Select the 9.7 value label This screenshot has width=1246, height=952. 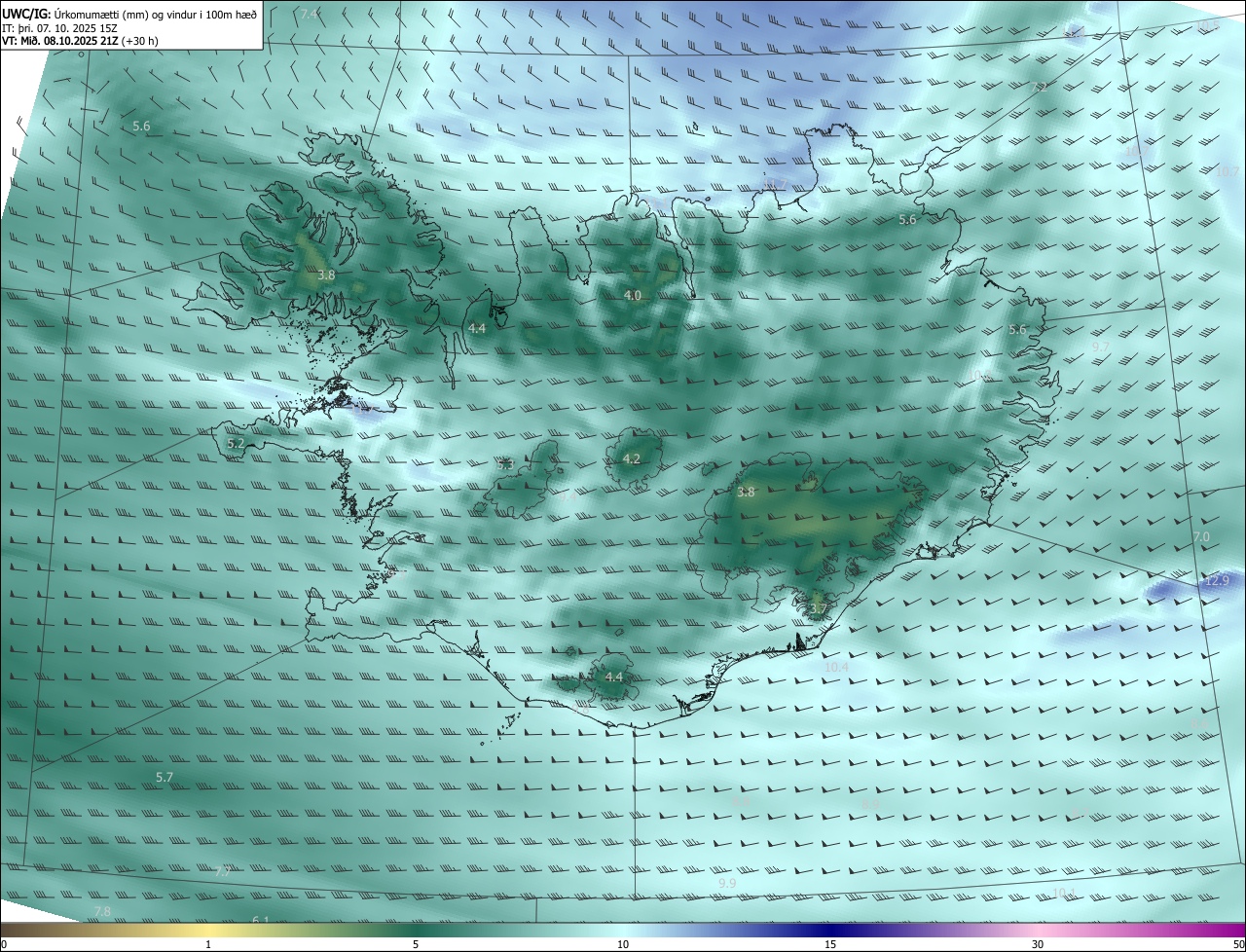[x=1101, y=347]
